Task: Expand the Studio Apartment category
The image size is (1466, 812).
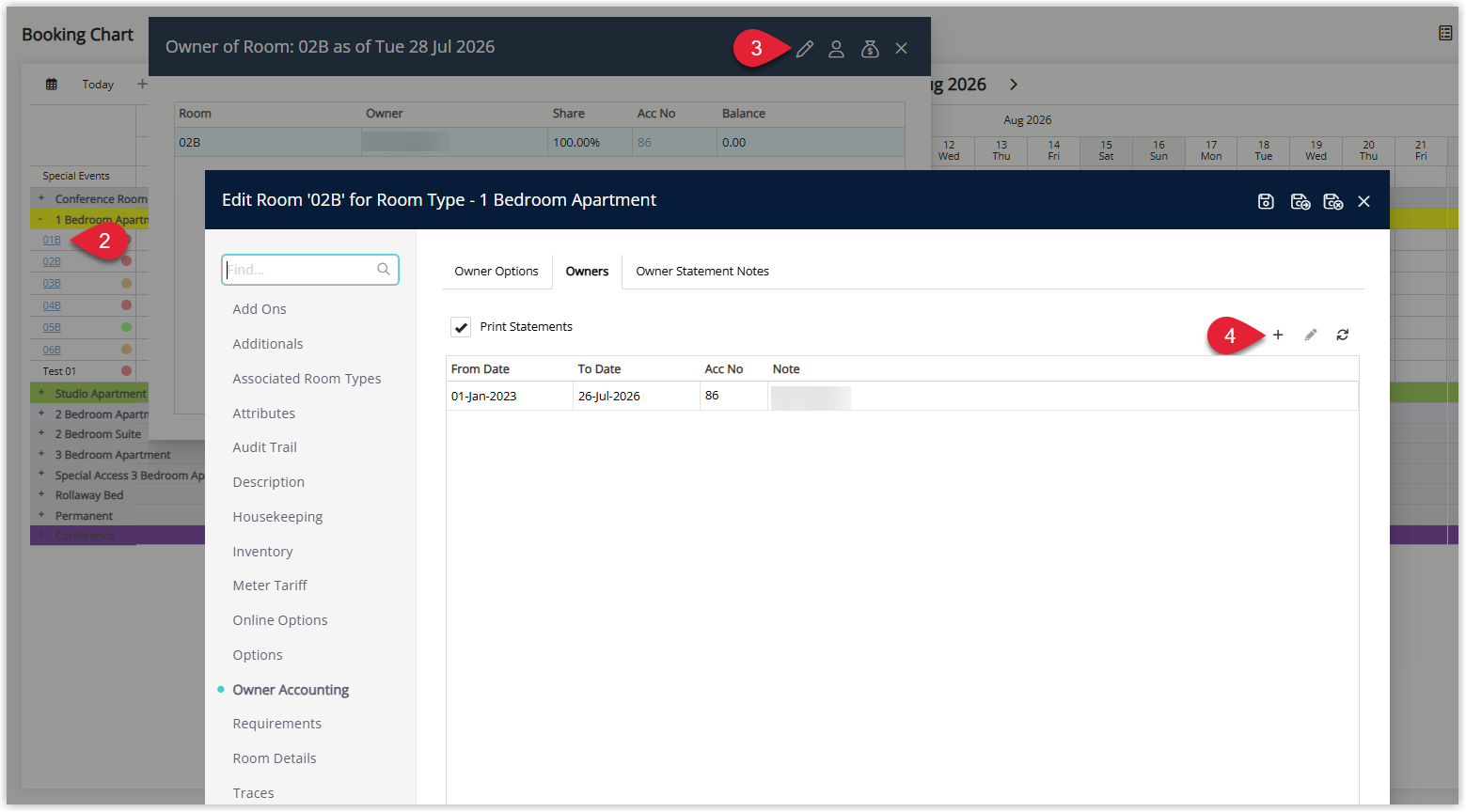Action: click(41, 393)
